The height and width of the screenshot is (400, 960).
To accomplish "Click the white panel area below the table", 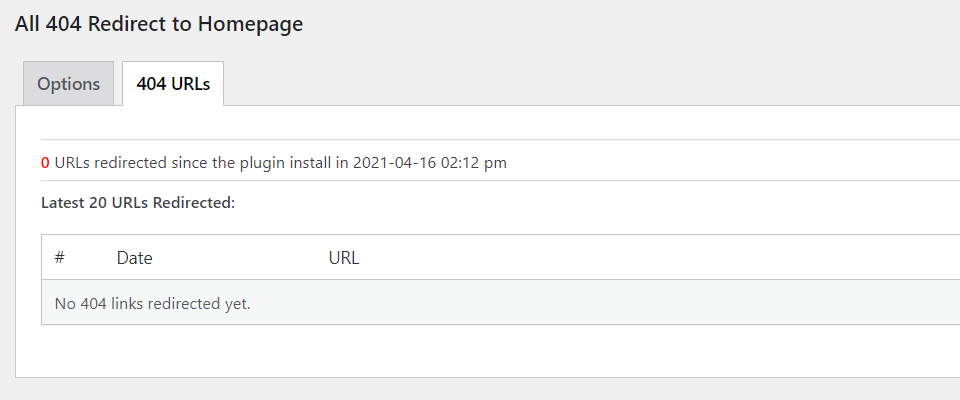I will tap(480, 351).
